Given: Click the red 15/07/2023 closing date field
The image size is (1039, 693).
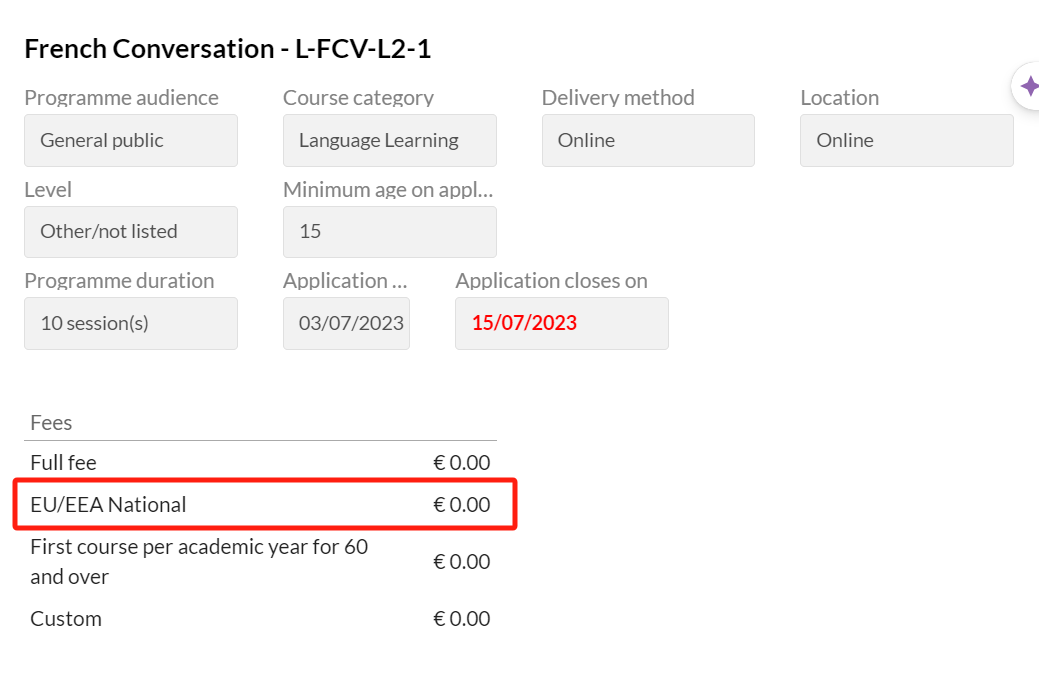Looking at the screenshot, I should (561, 324).
